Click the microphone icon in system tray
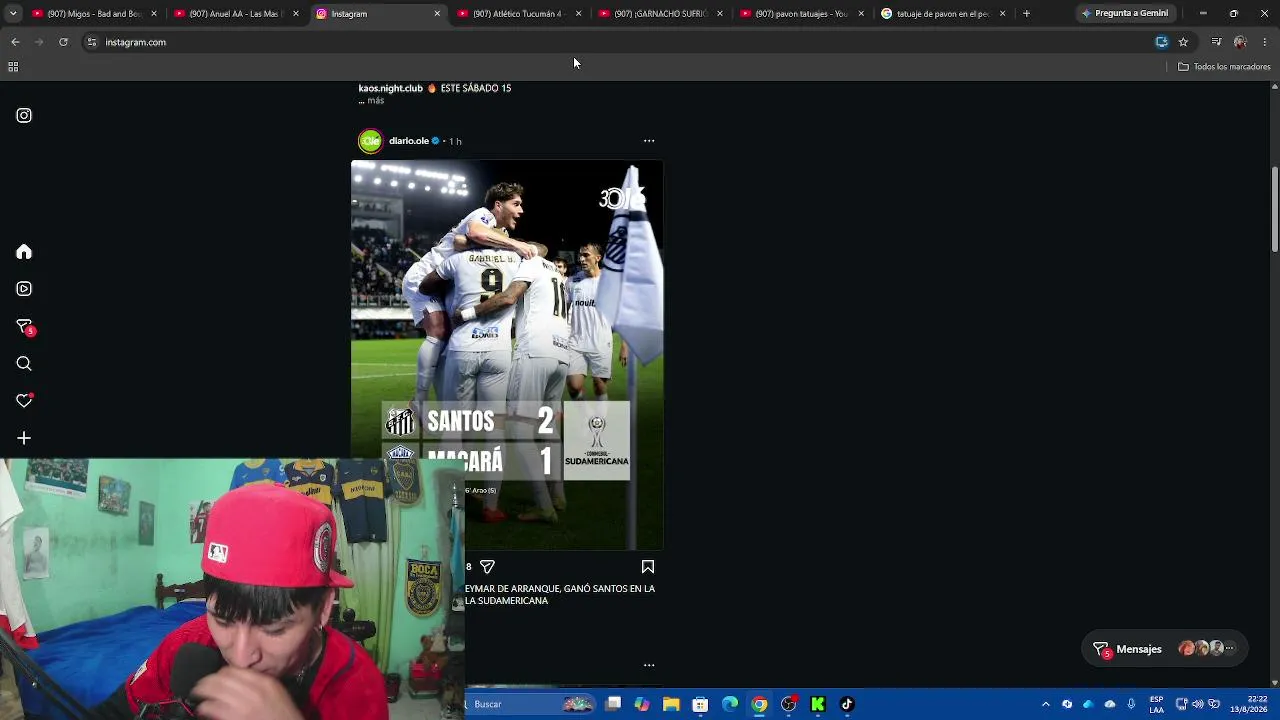Viewport: 1280px width, 720px height. point(1131,704)
